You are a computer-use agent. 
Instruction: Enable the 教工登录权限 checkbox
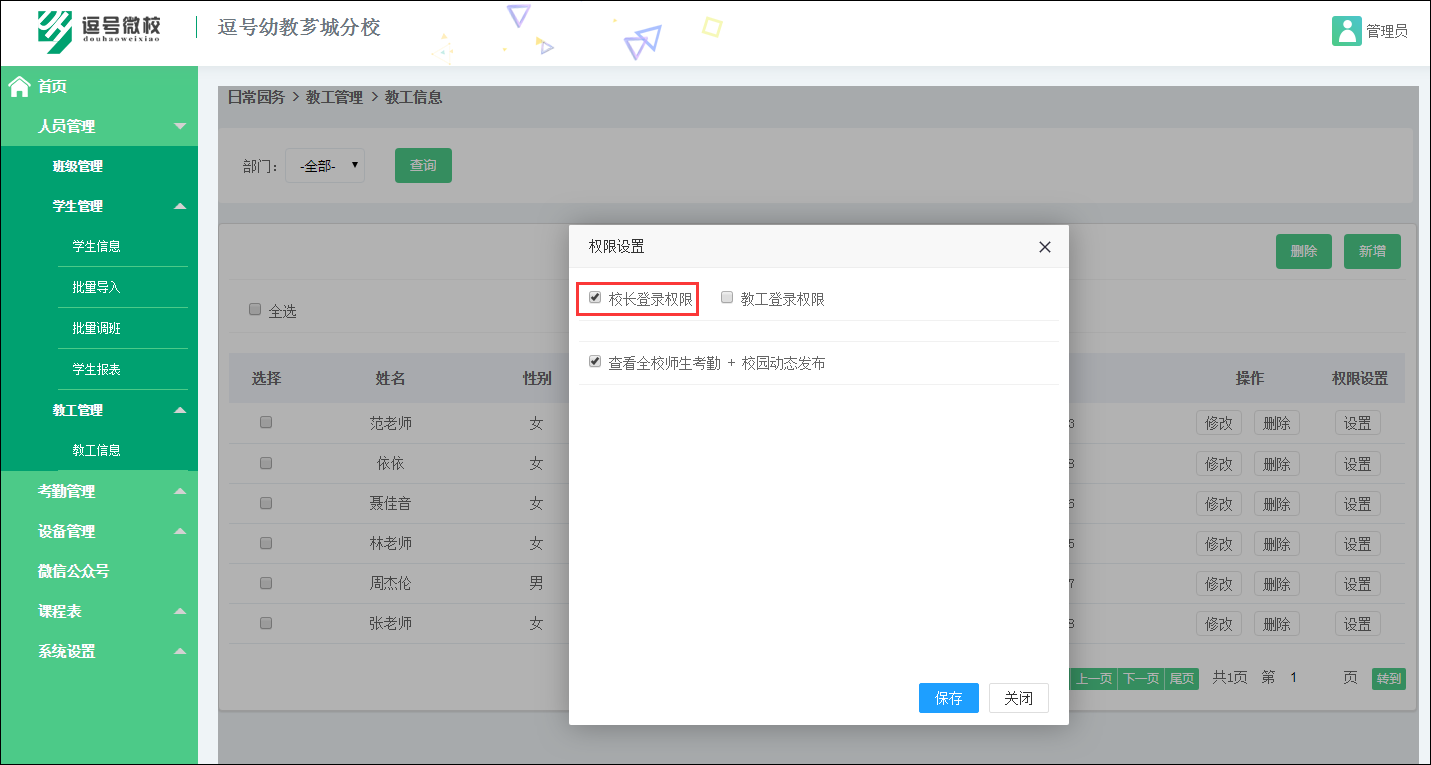pyautogui.click(x=726, y=297)
